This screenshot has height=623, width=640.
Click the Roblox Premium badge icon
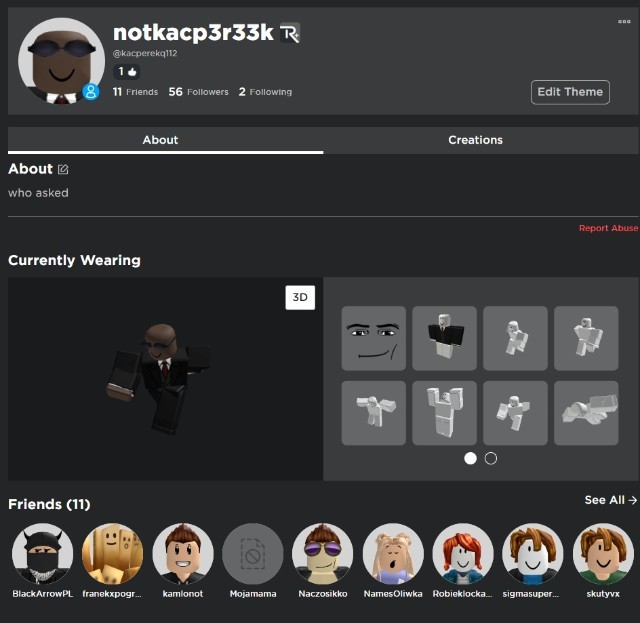point(289,34)
